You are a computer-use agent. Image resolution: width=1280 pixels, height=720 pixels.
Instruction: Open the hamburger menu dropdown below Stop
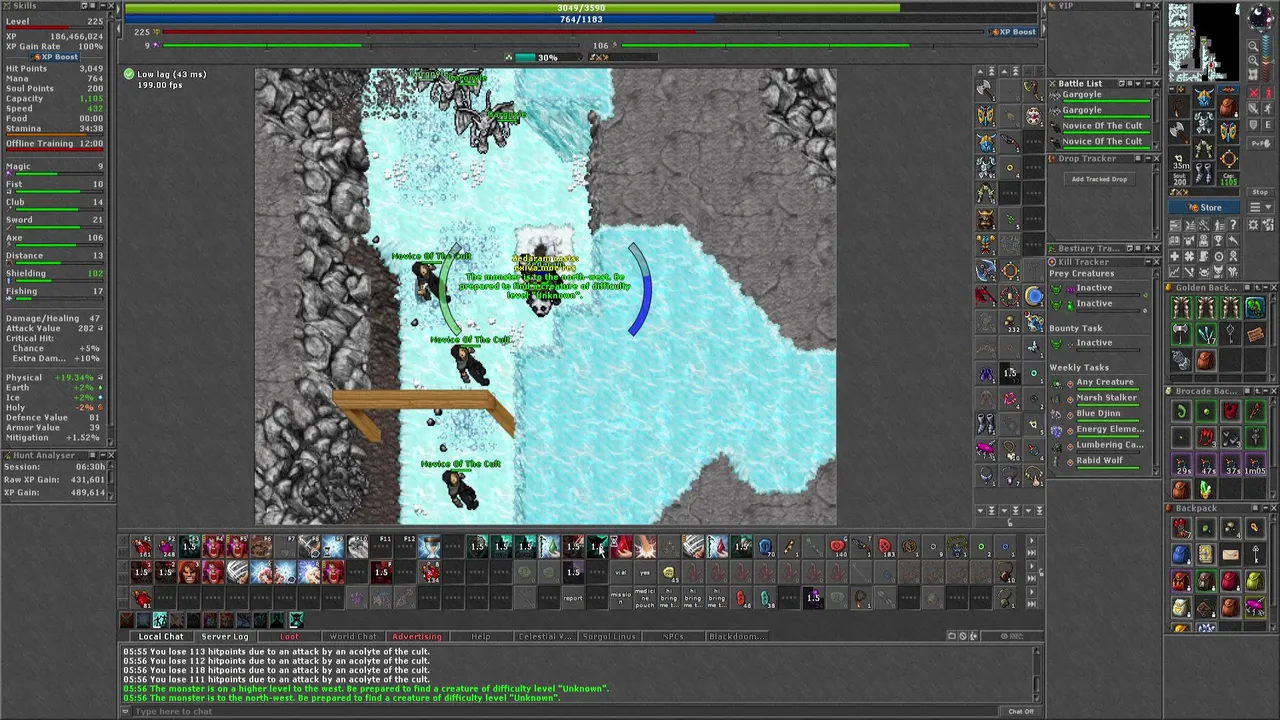1261,207
